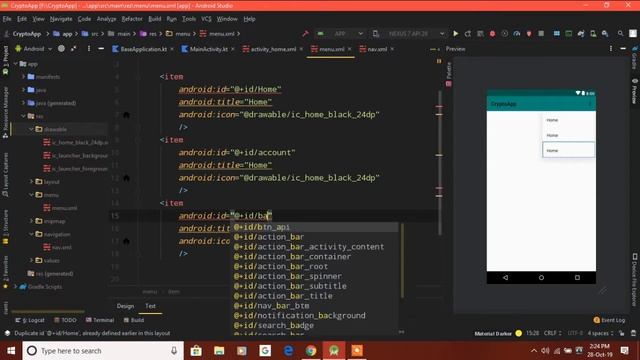This screenshot has width=640, height=360.
Task: Switch to the activity_home.xml tab
Action: pos(273,49)
